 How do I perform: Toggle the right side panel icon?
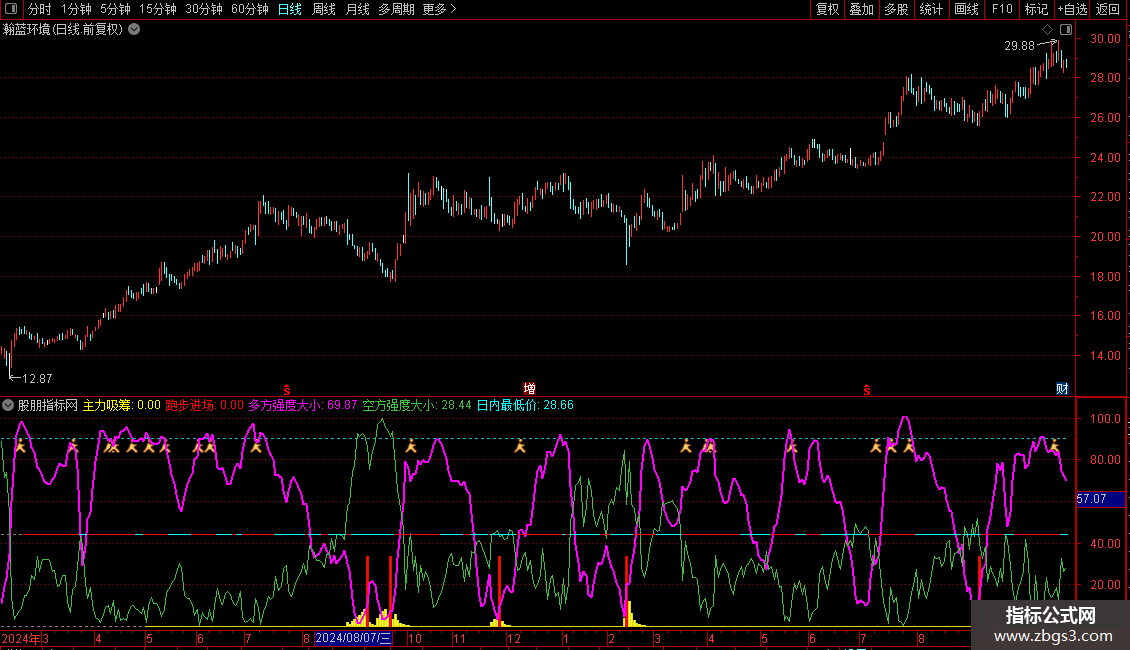1065,29
